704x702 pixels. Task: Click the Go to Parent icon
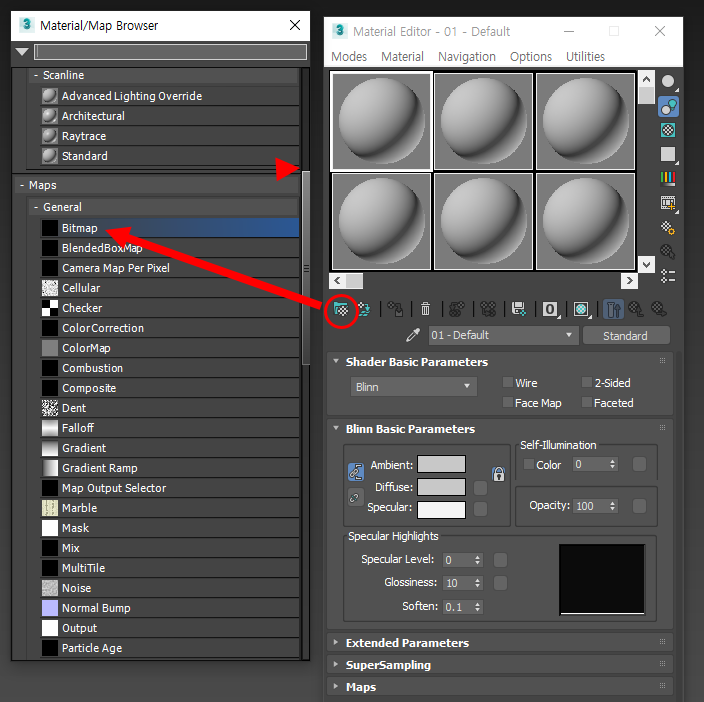click(636, 309)
